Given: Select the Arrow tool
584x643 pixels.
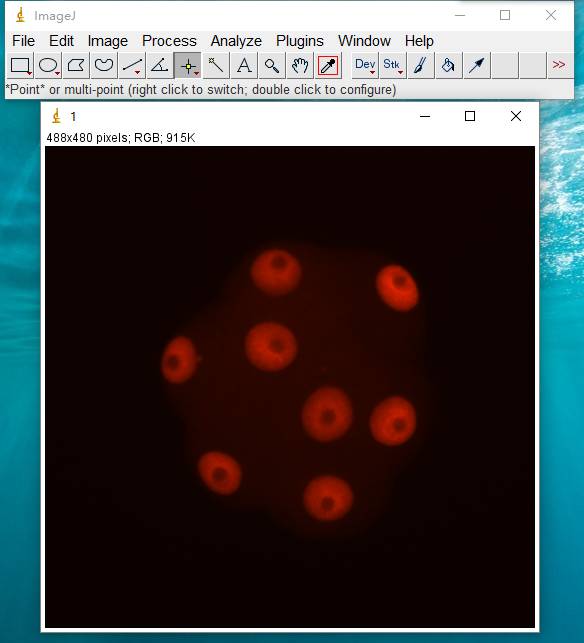Looking at the screenshot, I should [x=477, y=65].
